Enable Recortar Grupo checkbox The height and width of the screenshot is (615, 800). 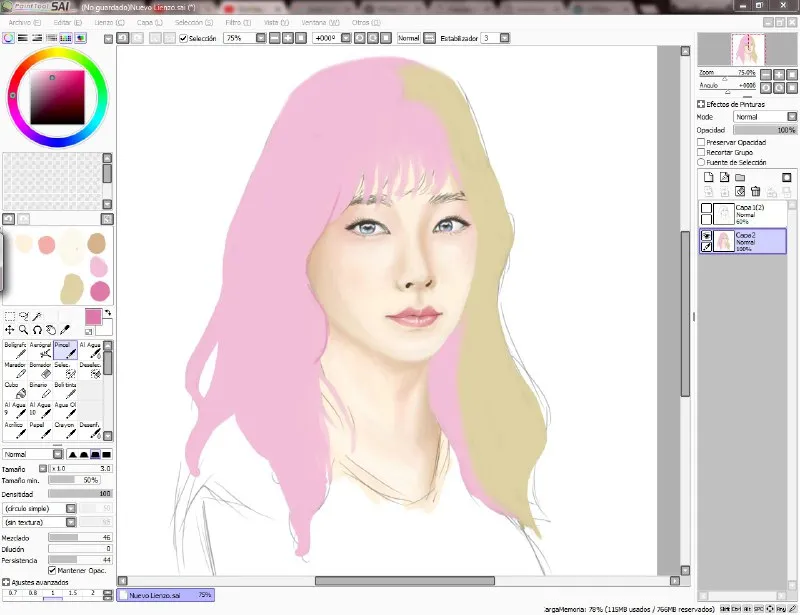coord(701,152)
